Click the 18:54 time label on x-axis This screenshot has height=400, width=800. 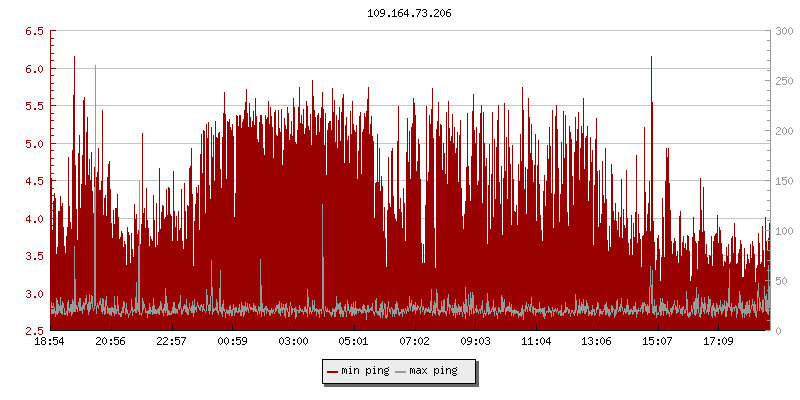tap(50, 342)
